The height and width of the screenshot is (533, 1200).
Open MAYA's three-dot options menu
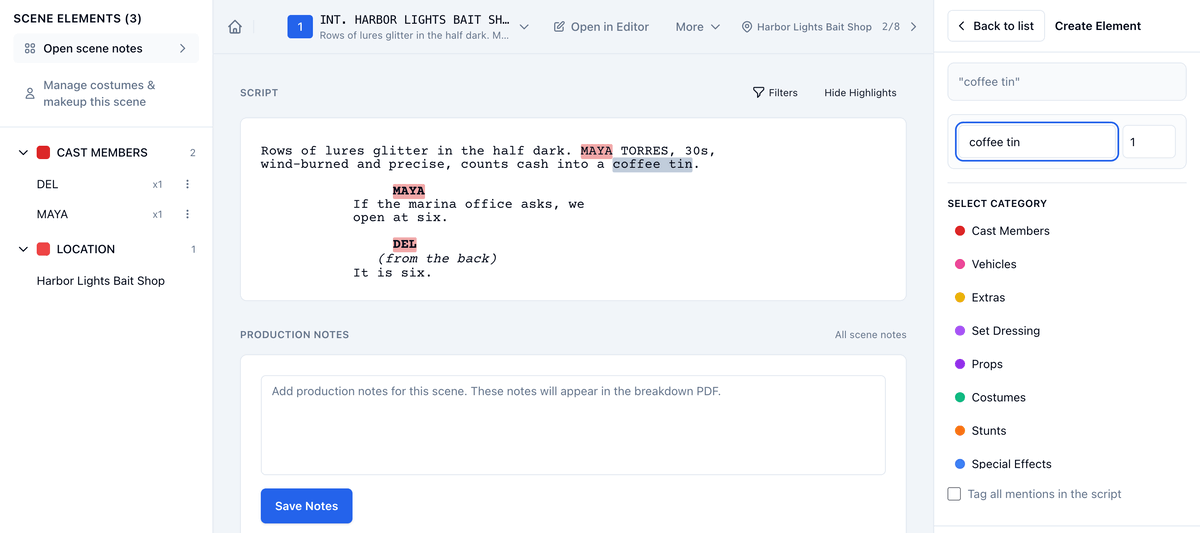tap(187, 214)
